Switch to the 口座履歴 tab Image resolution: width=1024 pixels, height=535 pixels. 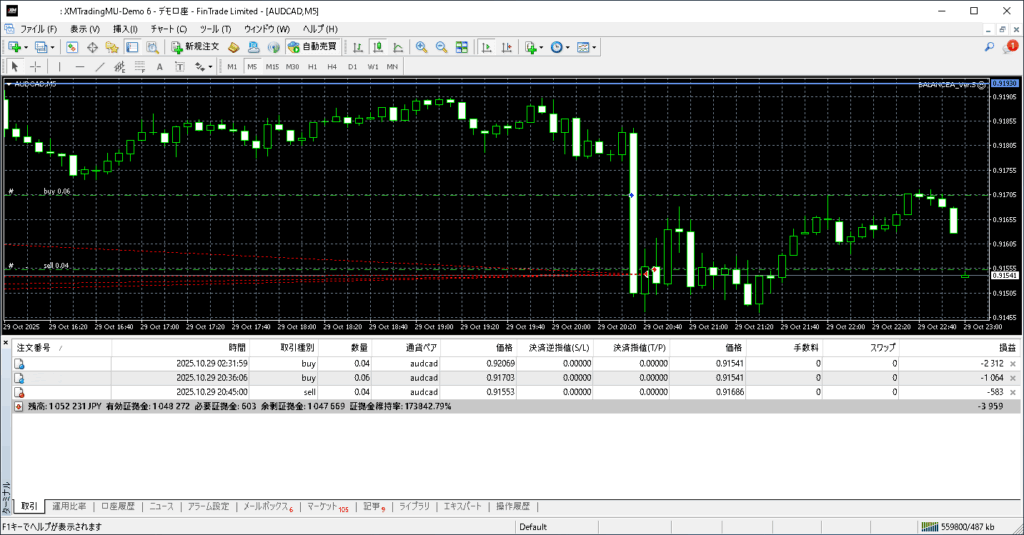119,506
